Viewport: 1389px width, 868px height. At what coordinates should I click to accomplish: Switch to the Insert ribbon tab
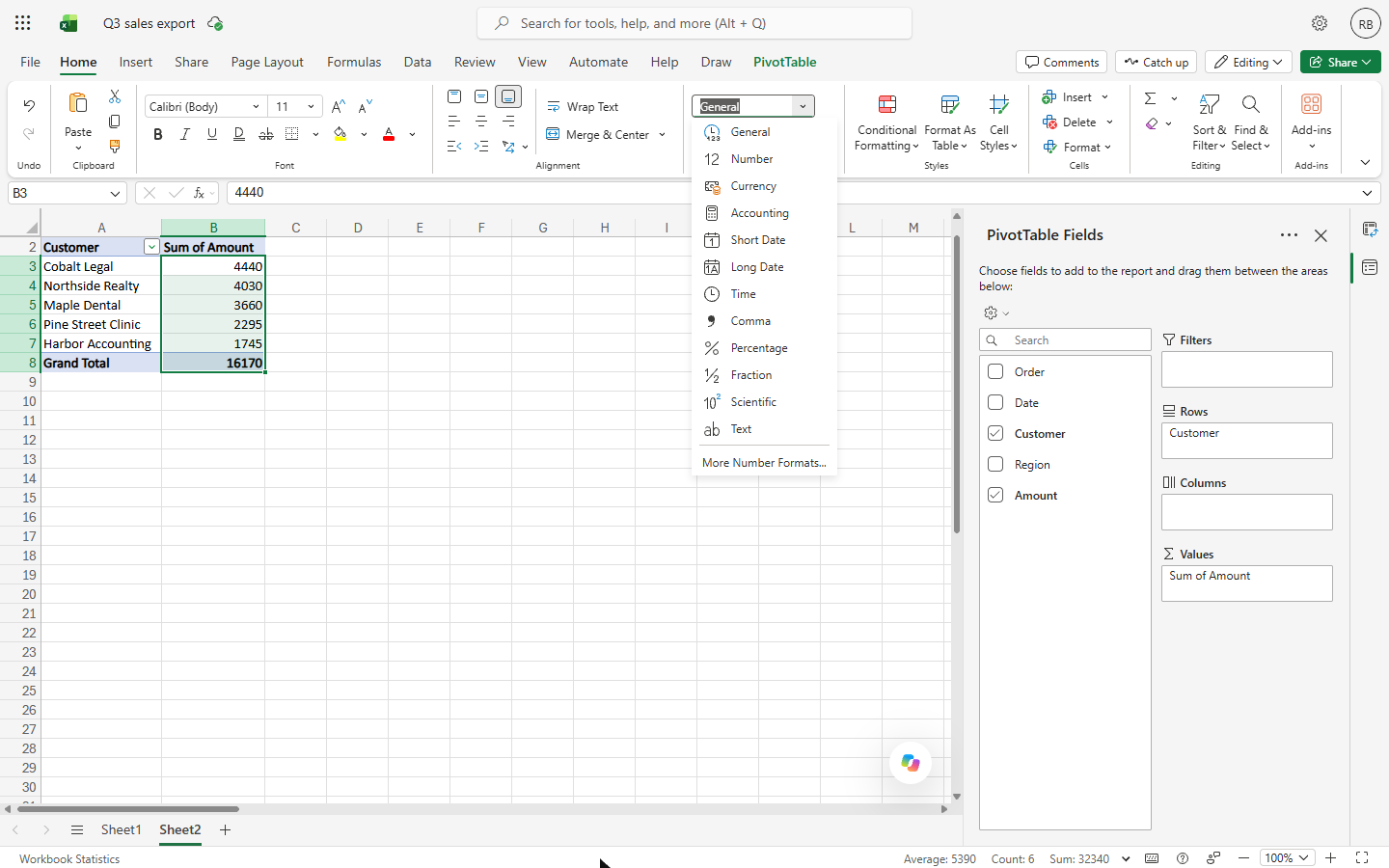(x=136, y=62)
